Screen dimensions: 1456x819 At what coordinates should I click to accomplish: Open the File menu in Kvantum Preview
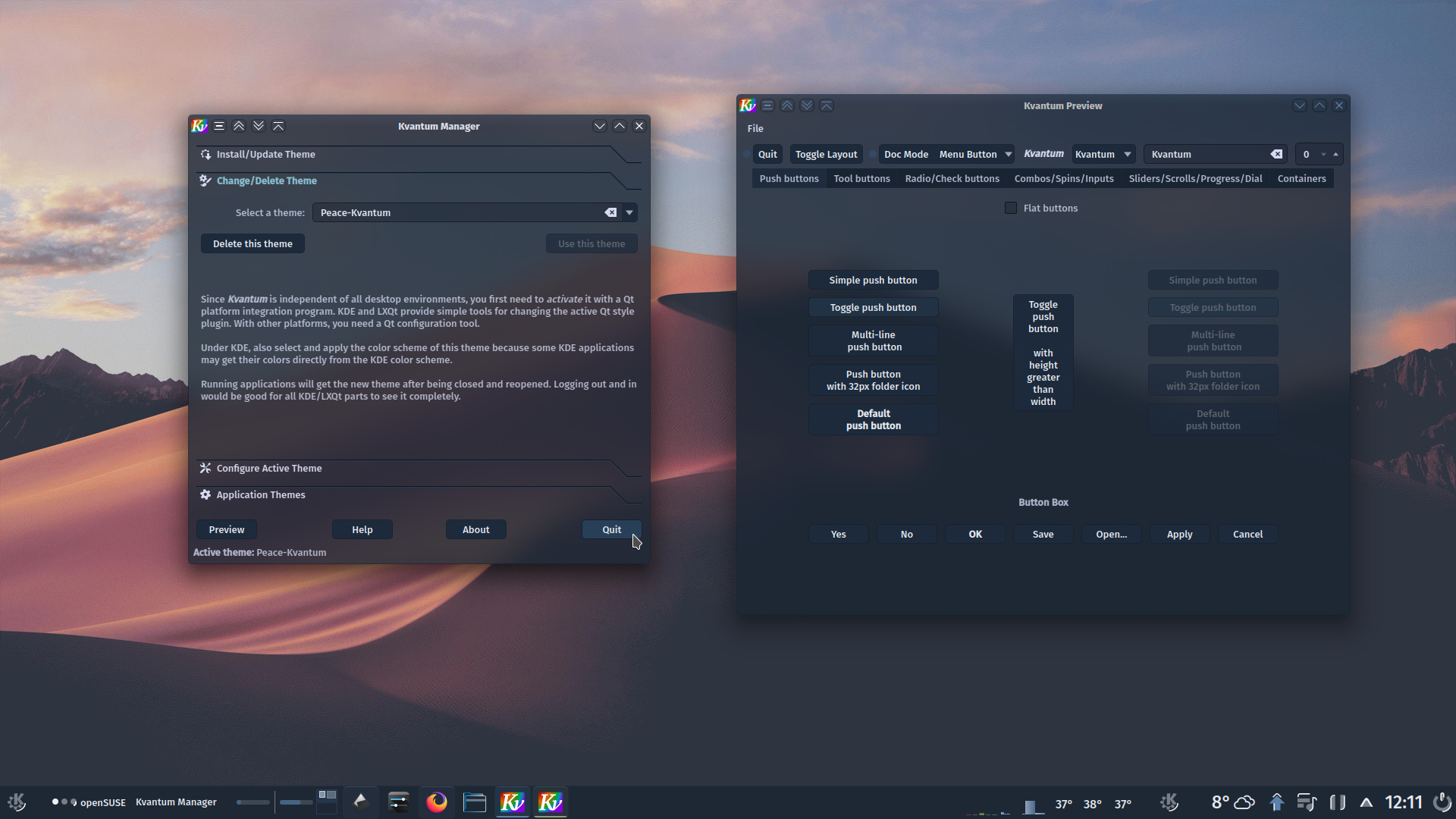coord(755,128)
